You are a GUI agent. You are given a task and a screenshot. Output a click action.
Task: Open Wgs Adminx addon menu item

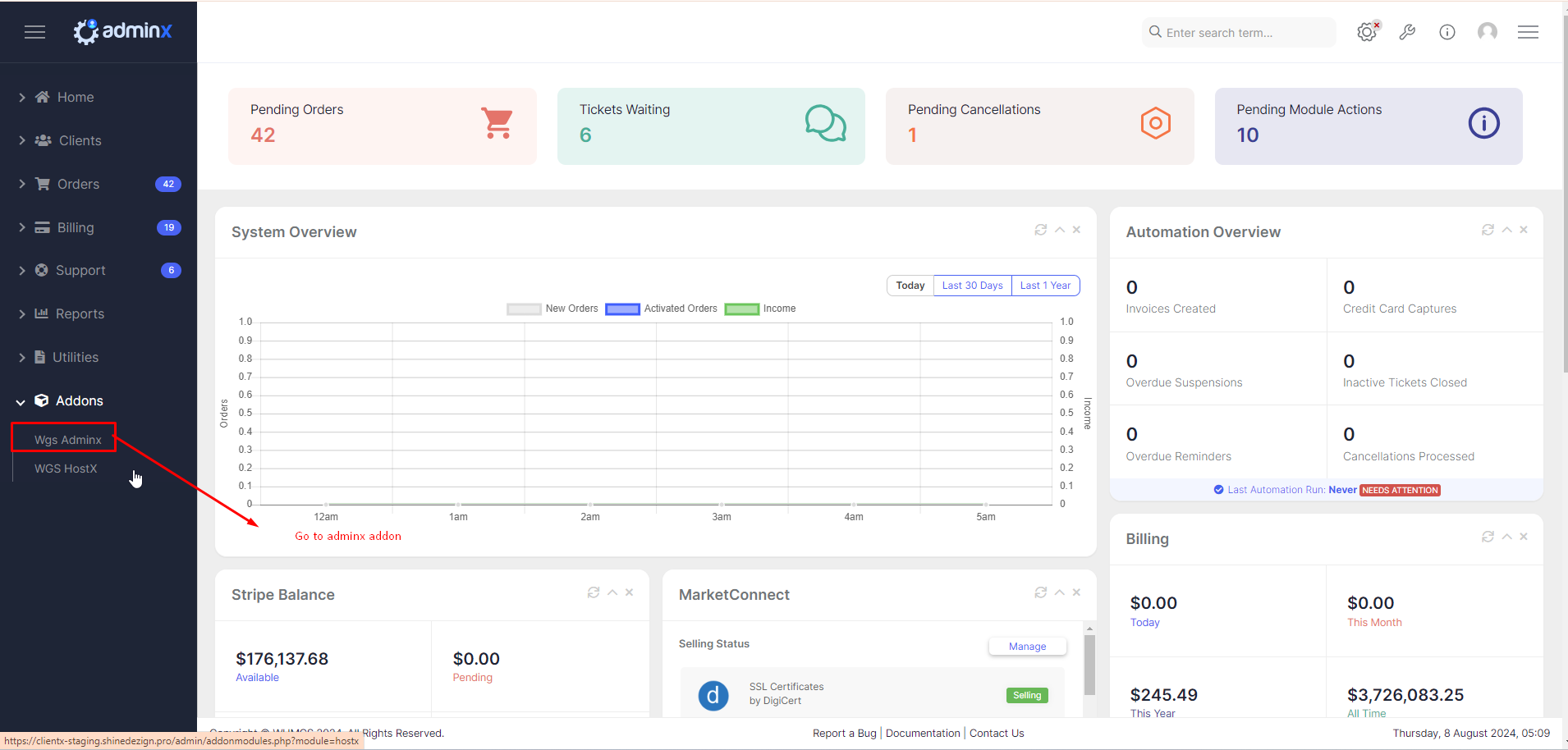pos(67,440)
